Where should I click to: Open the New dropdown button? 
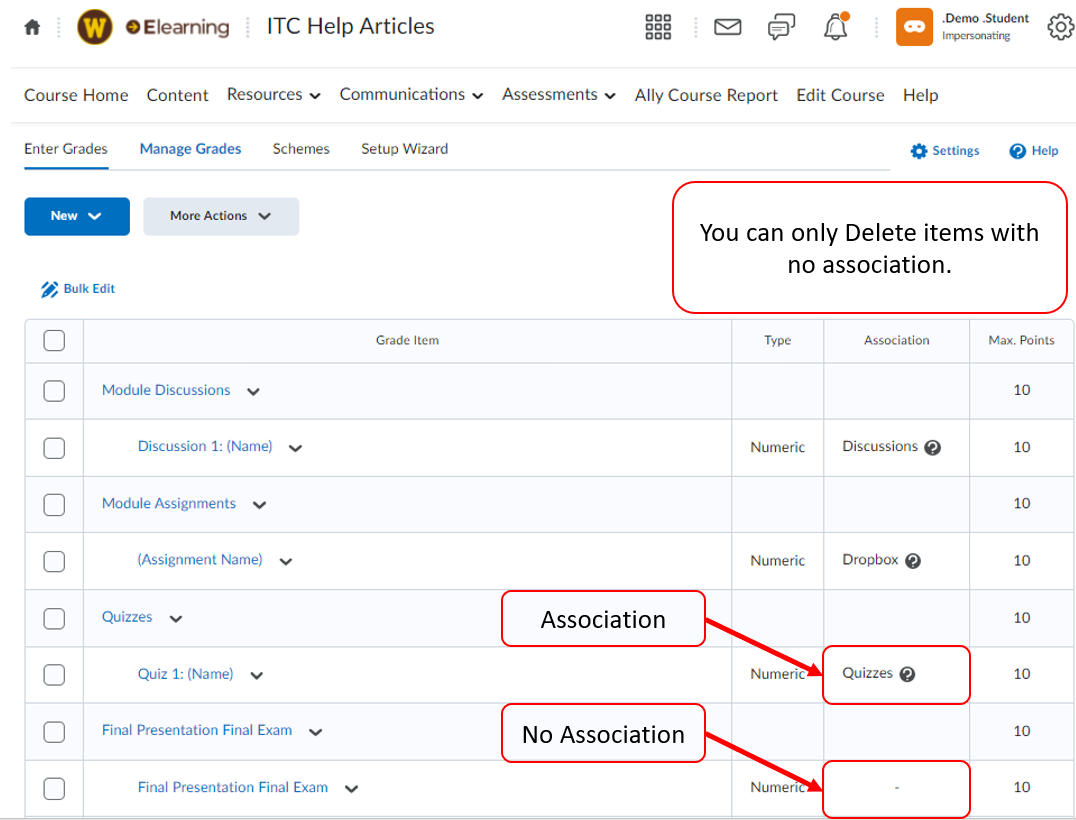coord(77,216)
